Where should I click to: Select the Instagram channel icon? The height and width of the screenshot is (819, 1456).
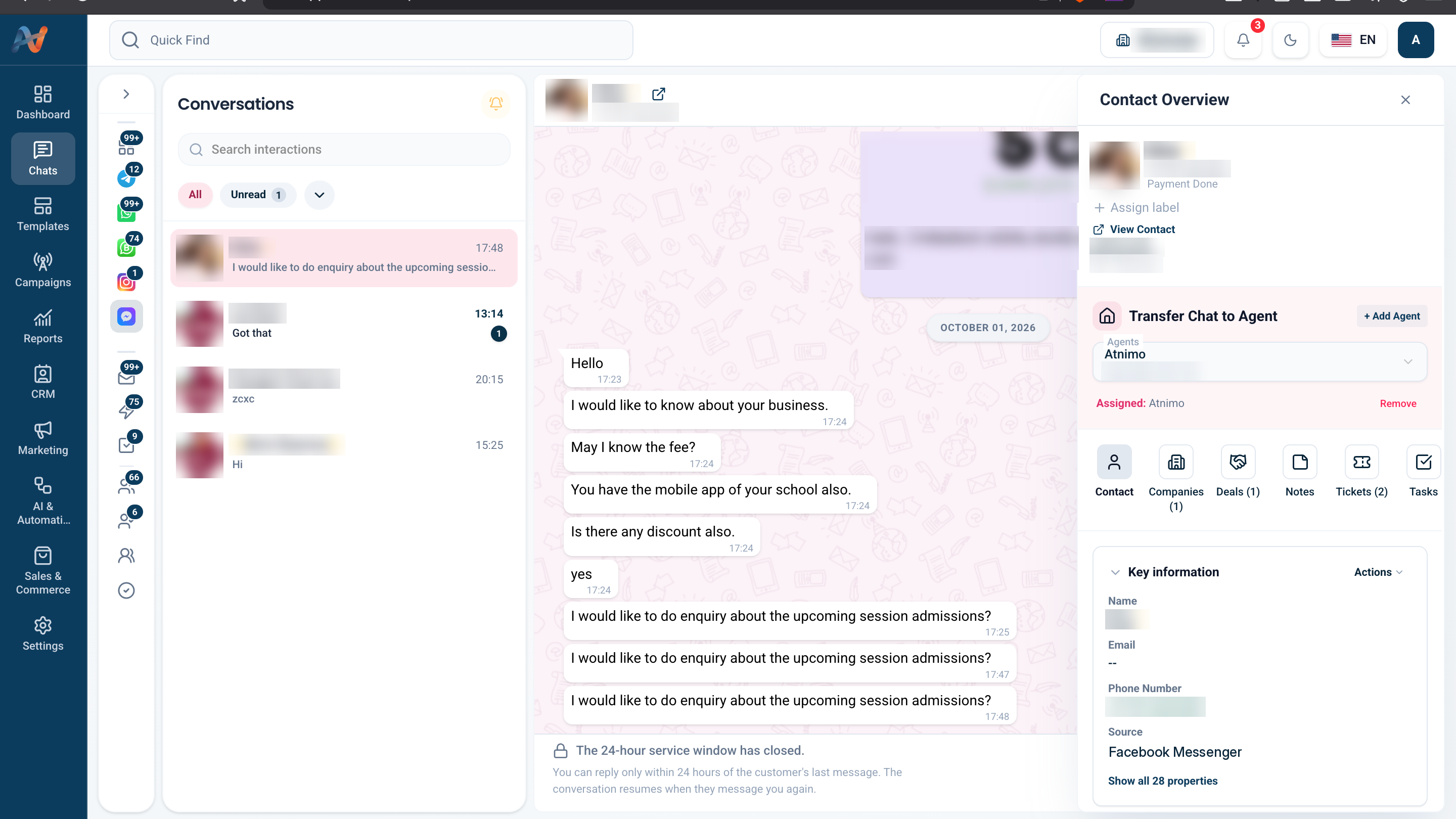(126, 282)
